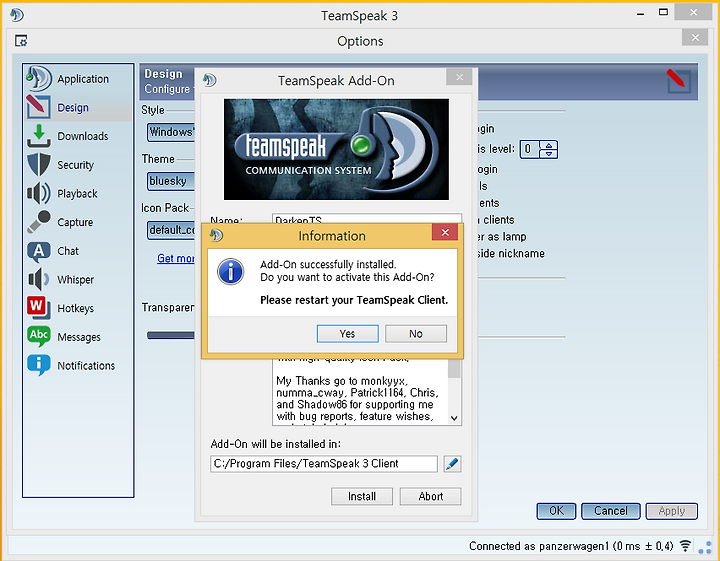Follow the Get more link under Icon Pack
Screen dimensions: 720x561
pyautogui.click(x=175, y=258)
